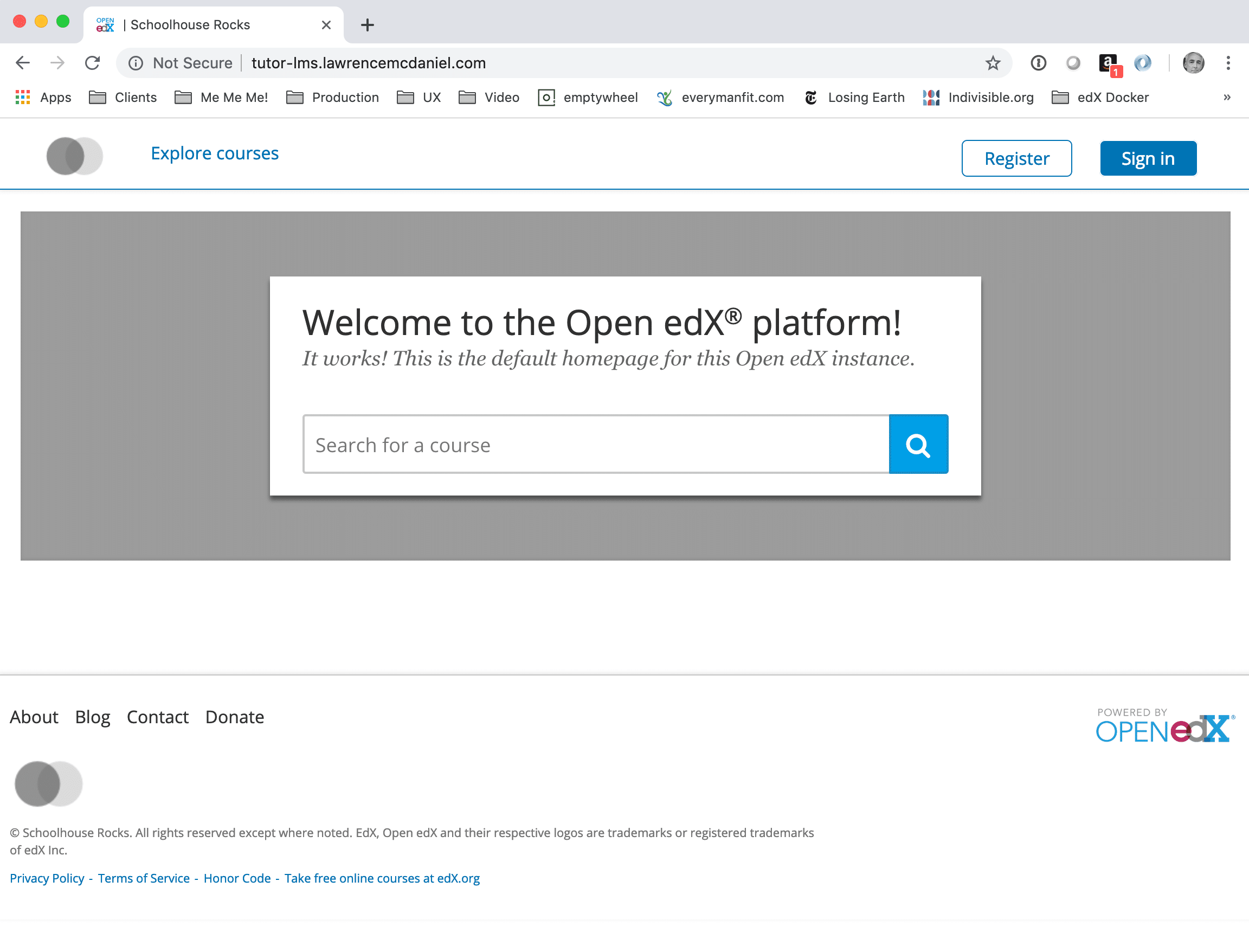Open the Apps grid shortcut
This screenshot has width=1249, height=952.
point(43,98)
